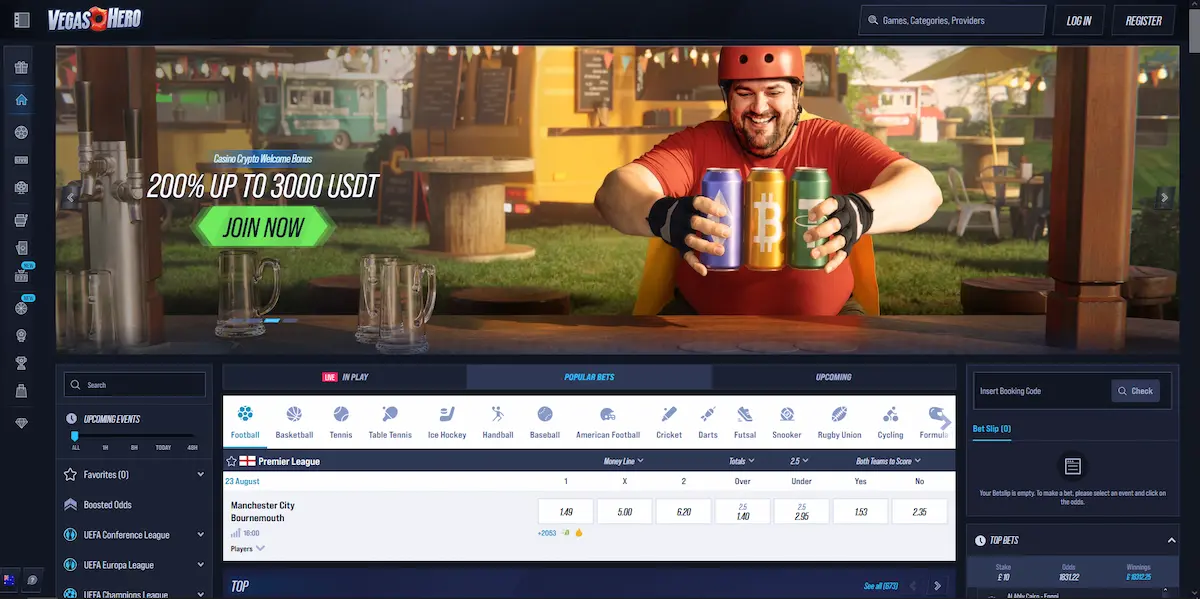Select Over 2.5 odds 1.40
Screen dimensions: 1200x599
pyautogui.click(x=743, y=511)
